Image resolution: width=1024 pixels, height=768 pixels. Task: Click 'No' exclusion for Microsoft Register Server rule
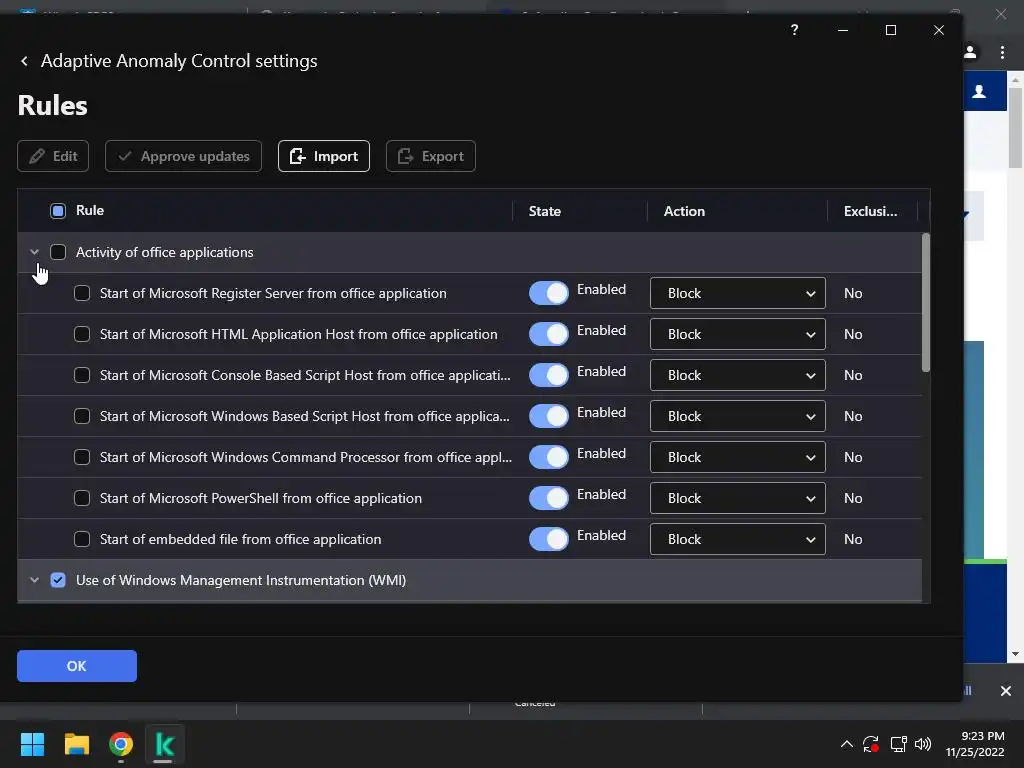[x=853, y=293]
